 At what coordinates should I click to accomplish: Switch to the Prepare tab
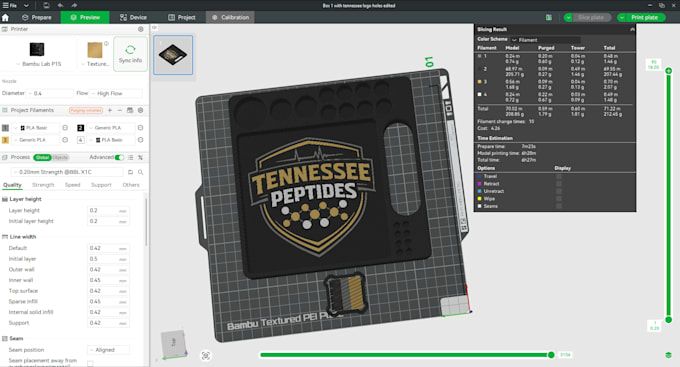coord(37,17)
